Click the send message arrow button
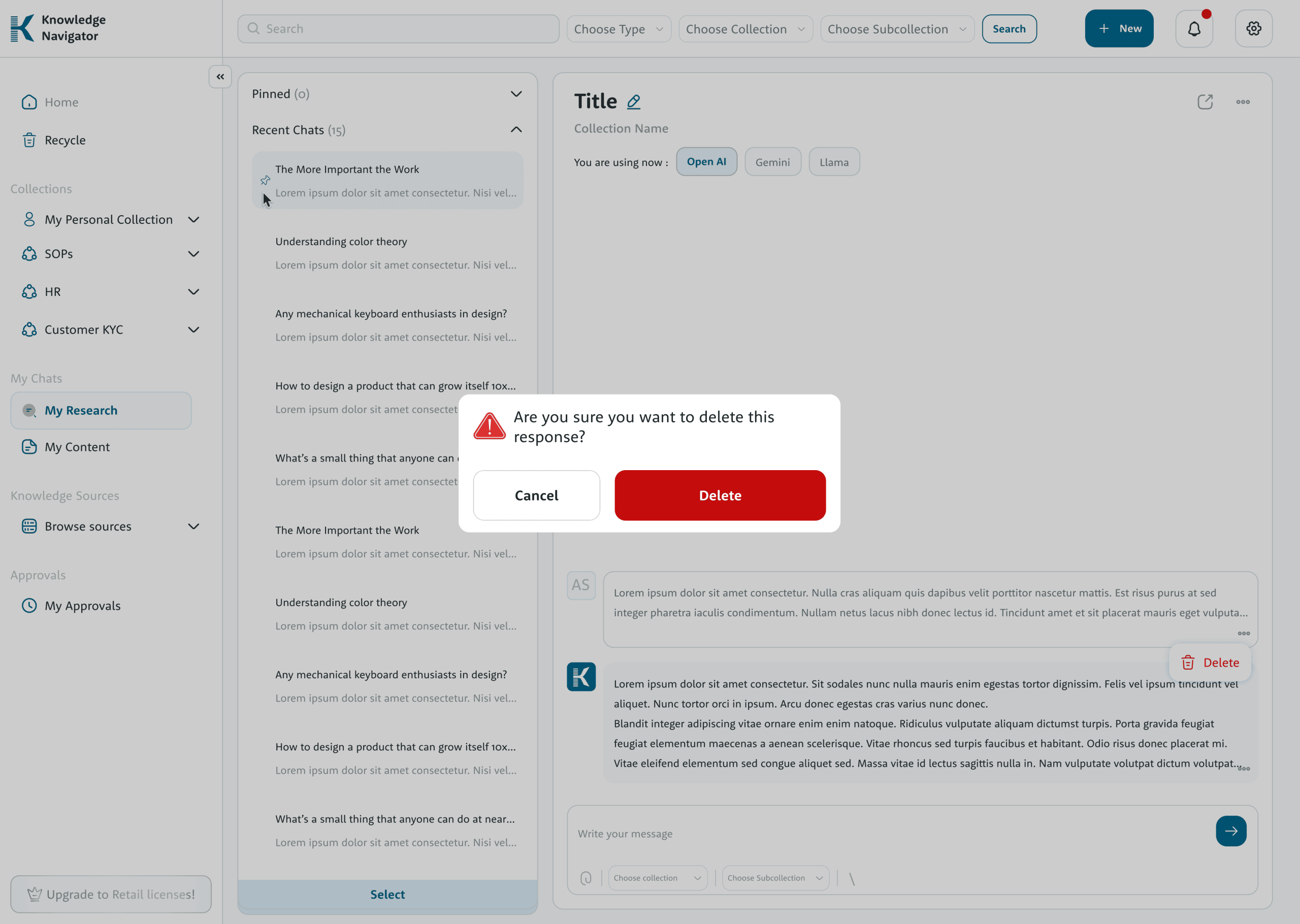 click(x=1230, y=831)
